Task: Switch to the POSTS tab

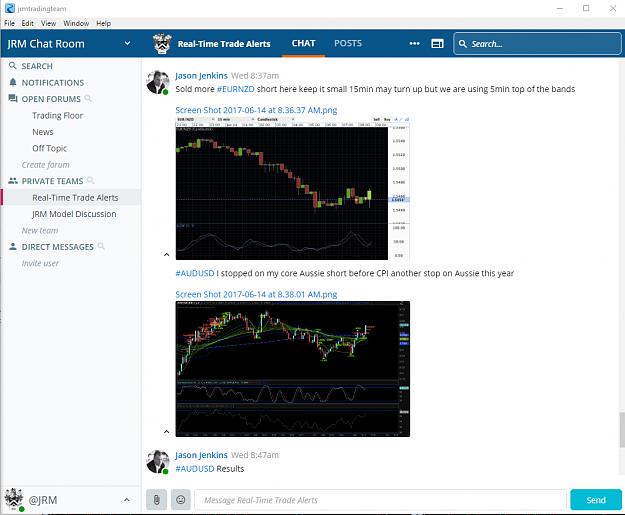Action: click(x=348, y=43)
